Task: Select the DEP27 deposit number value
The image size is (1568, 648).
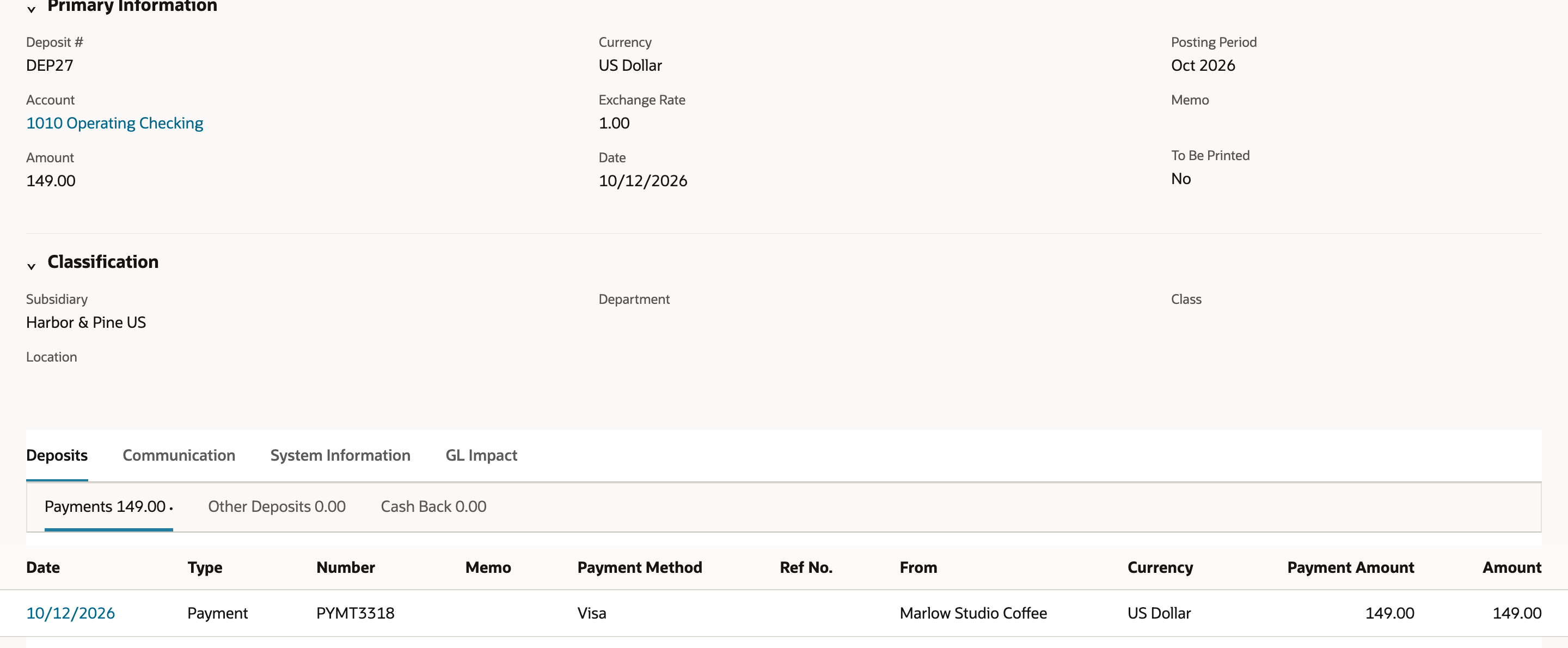Action: (50, 65)
